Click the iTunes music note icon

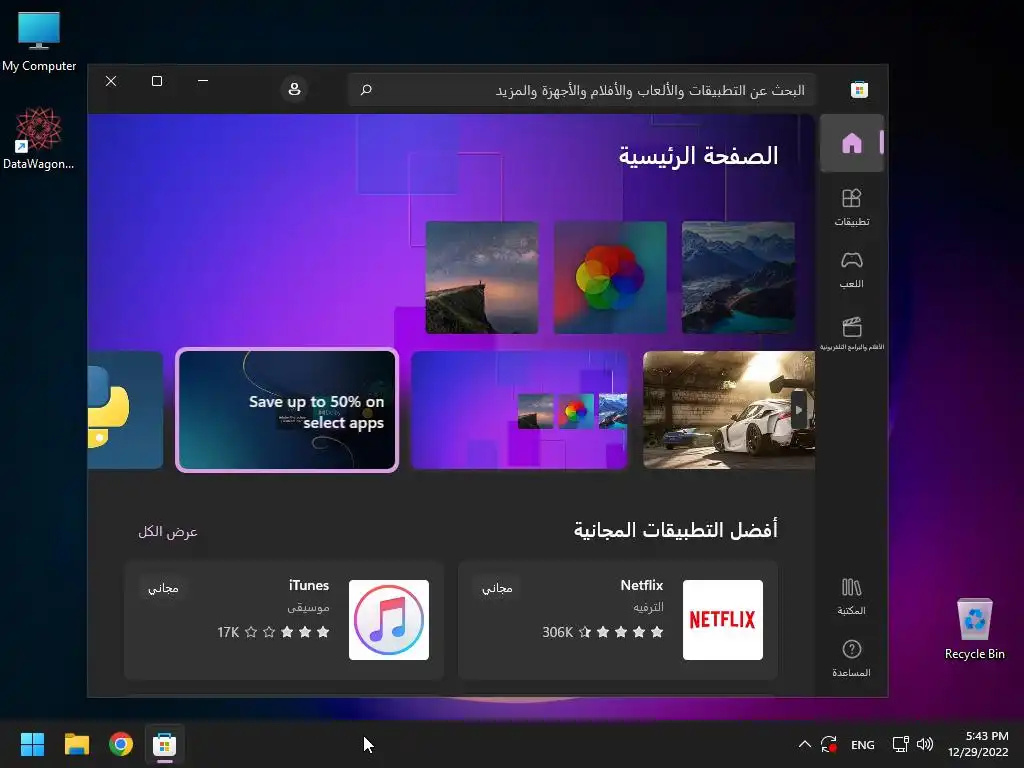[389, 620]
